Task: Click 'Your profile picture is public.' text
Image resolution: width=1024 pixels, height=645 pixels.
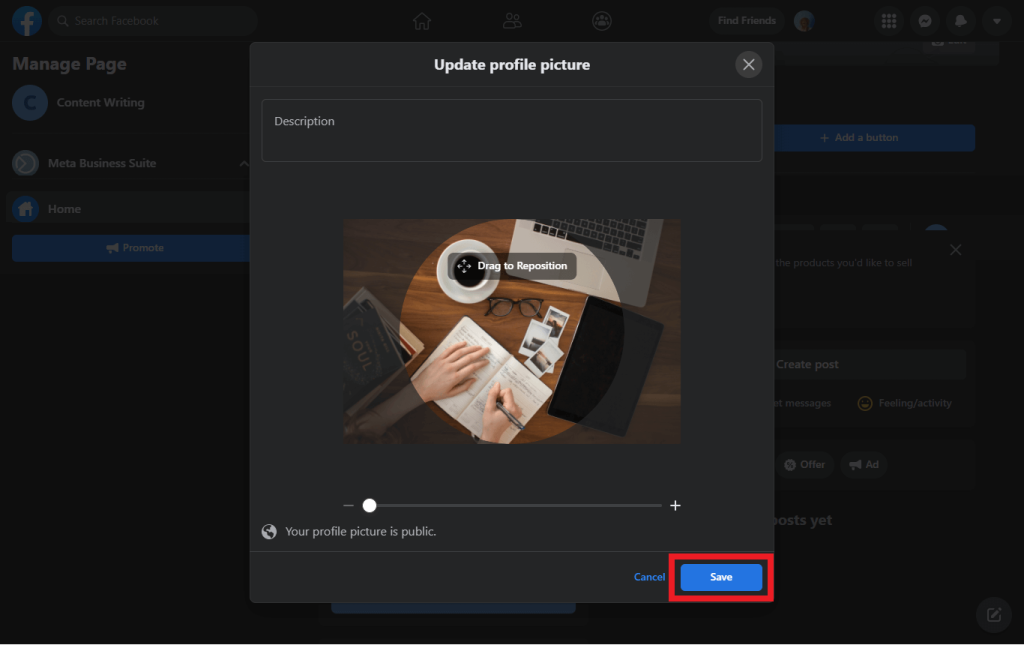Action: tap(360, 531)
